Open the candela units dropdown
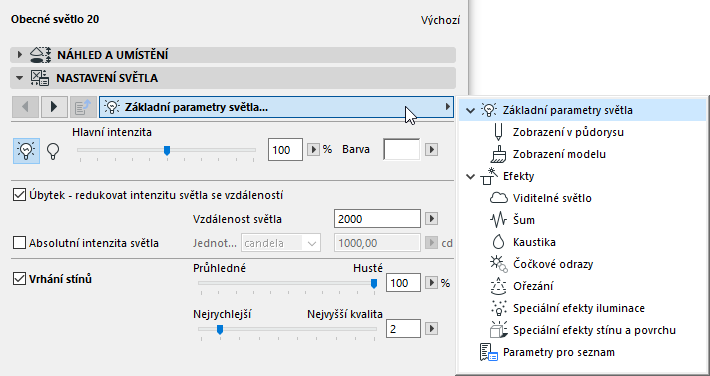Viewport: 710px width, 376px height. point(281,243)
